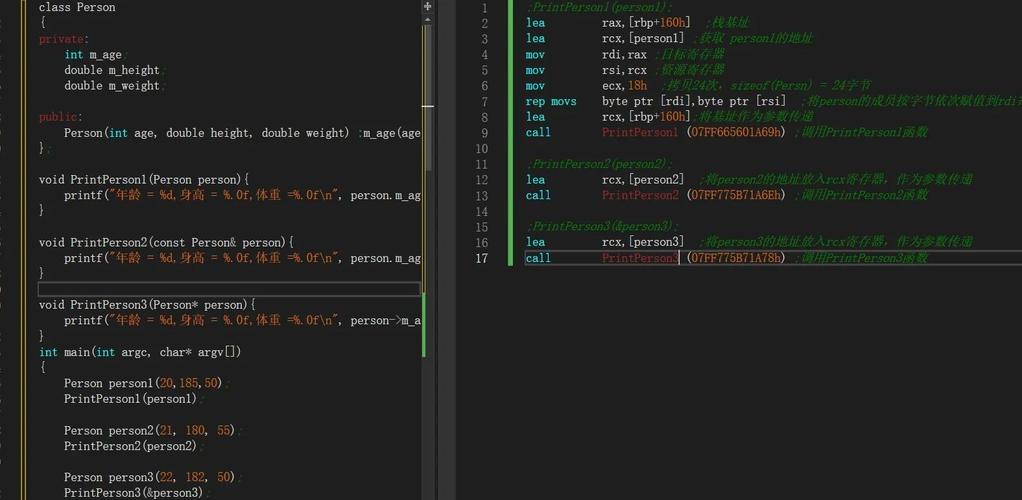Click line number 13 in the assembly pane

tap(482, 195)
